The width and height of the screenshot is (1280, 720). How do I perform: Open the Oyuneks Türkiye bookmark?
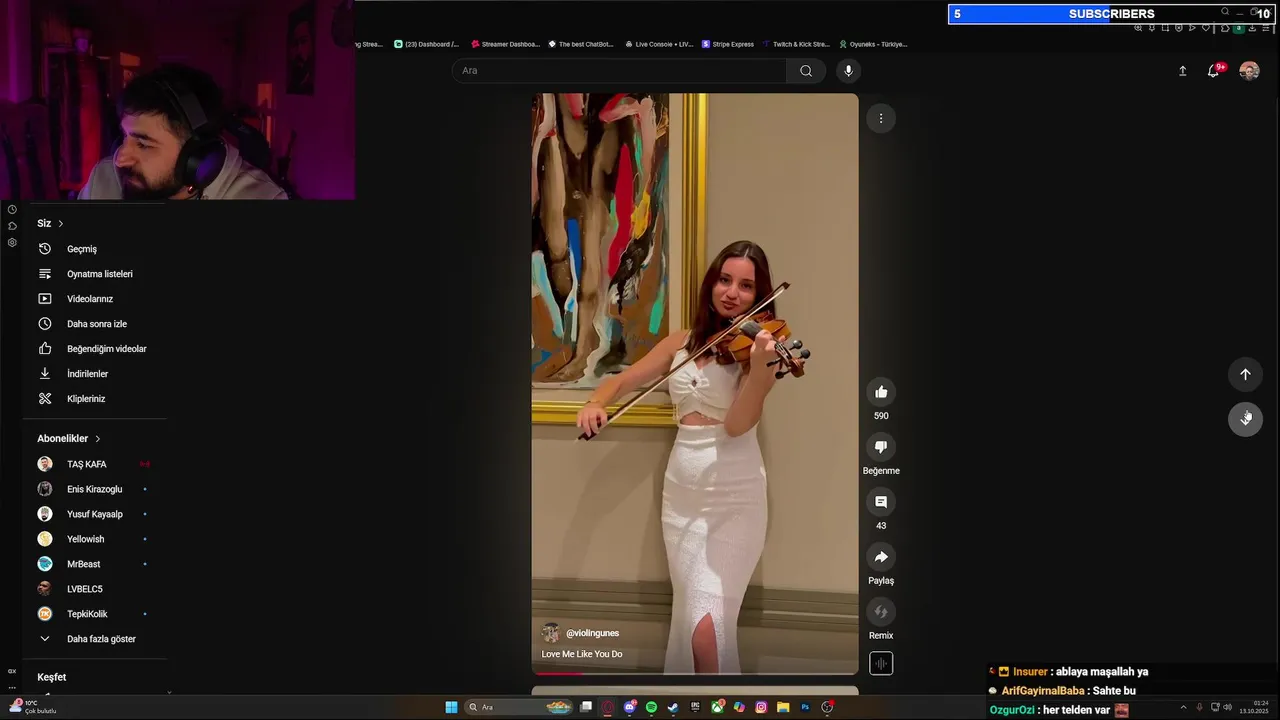point(873,44)
